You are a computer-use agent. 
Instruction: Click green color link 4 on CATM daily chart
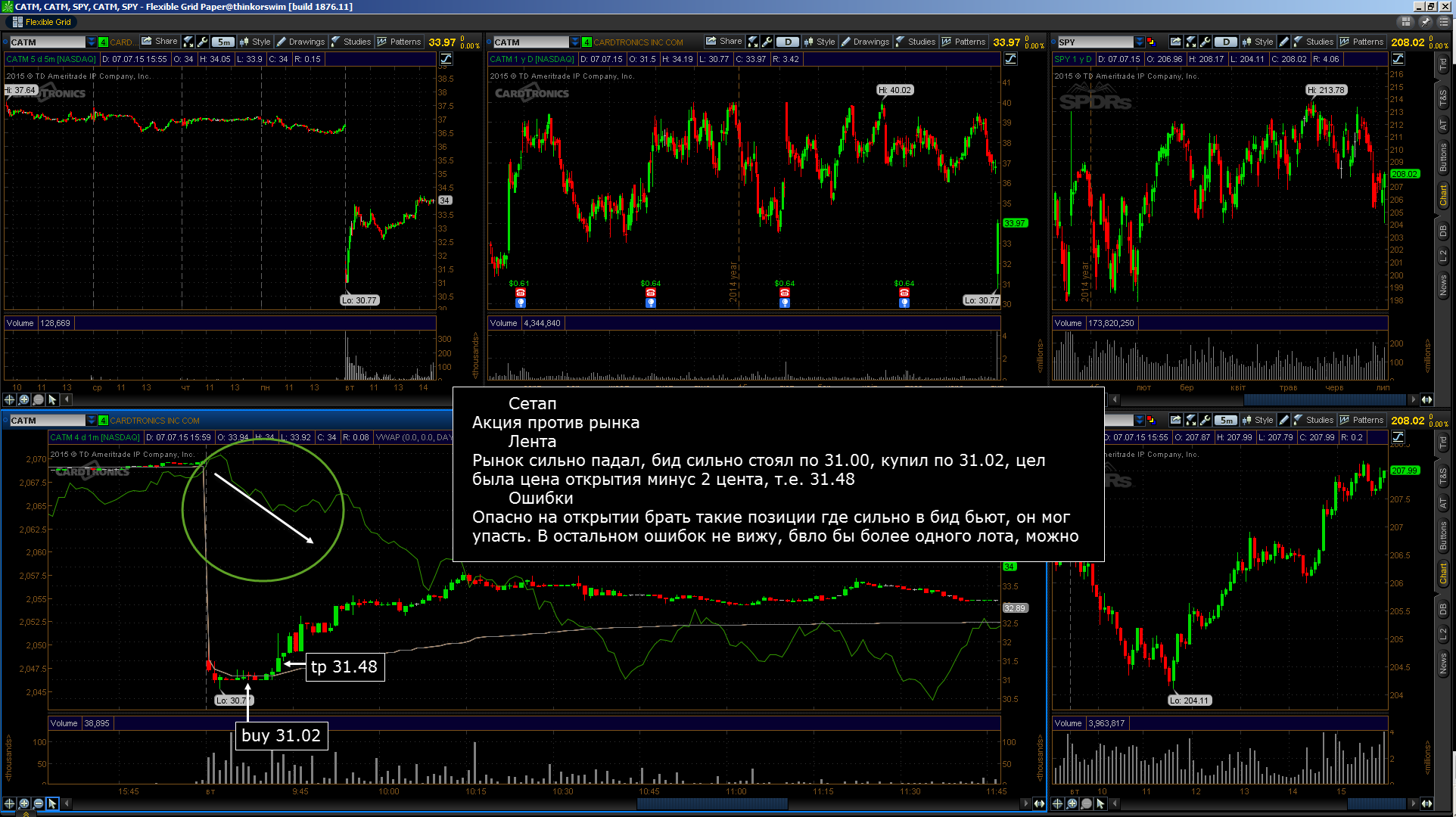[586, 42]
